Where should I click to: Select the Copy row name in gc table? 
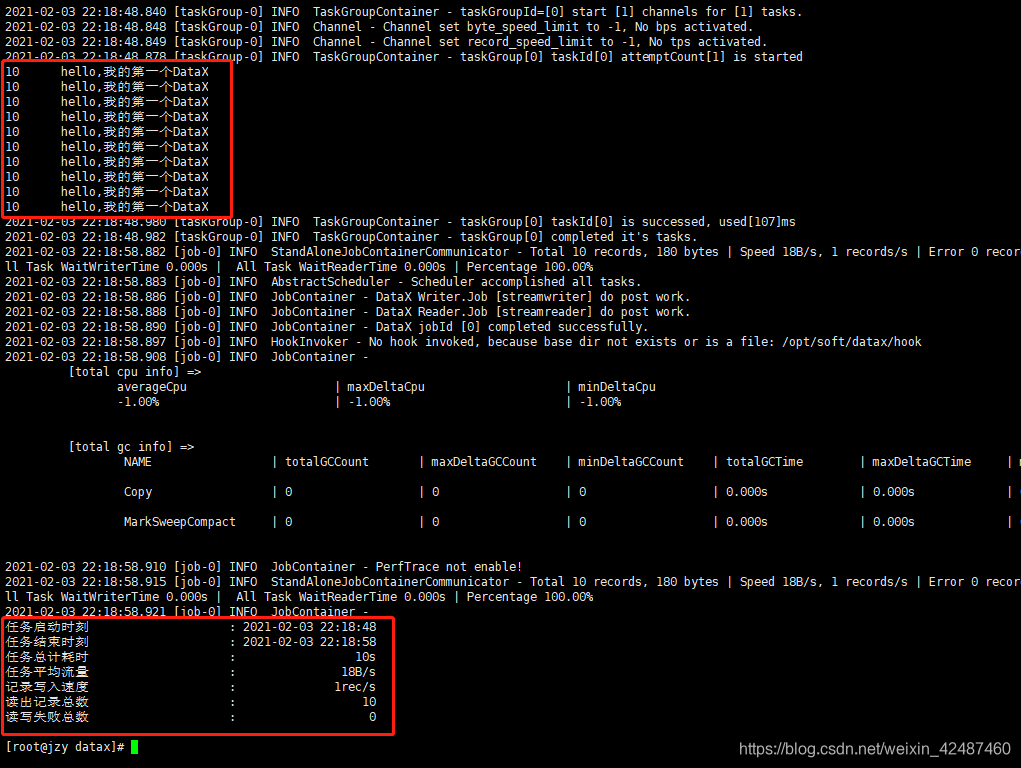(137, 492)
